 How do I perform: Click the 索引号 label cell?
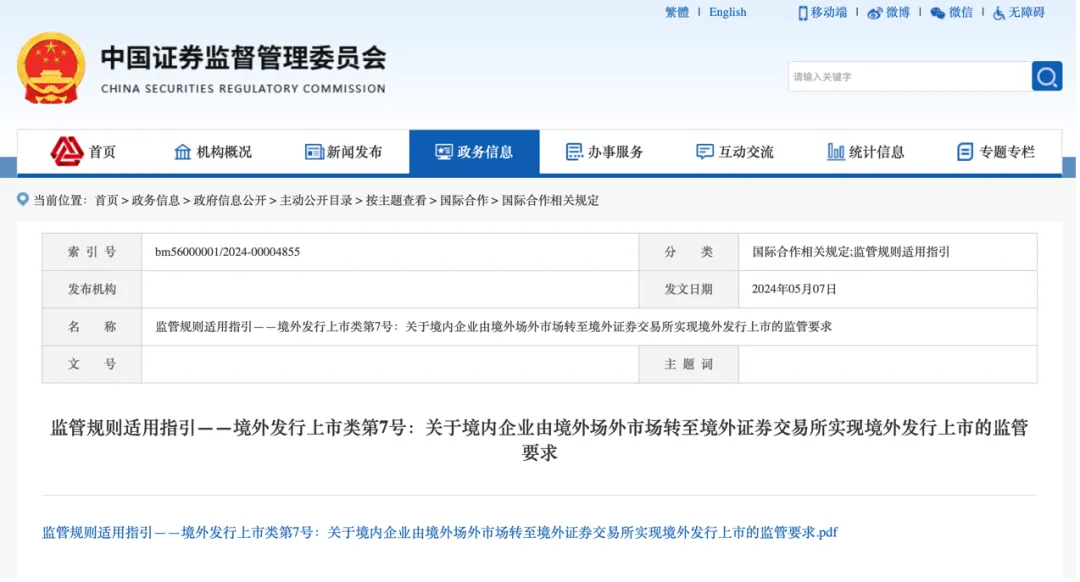coord(92,253)
